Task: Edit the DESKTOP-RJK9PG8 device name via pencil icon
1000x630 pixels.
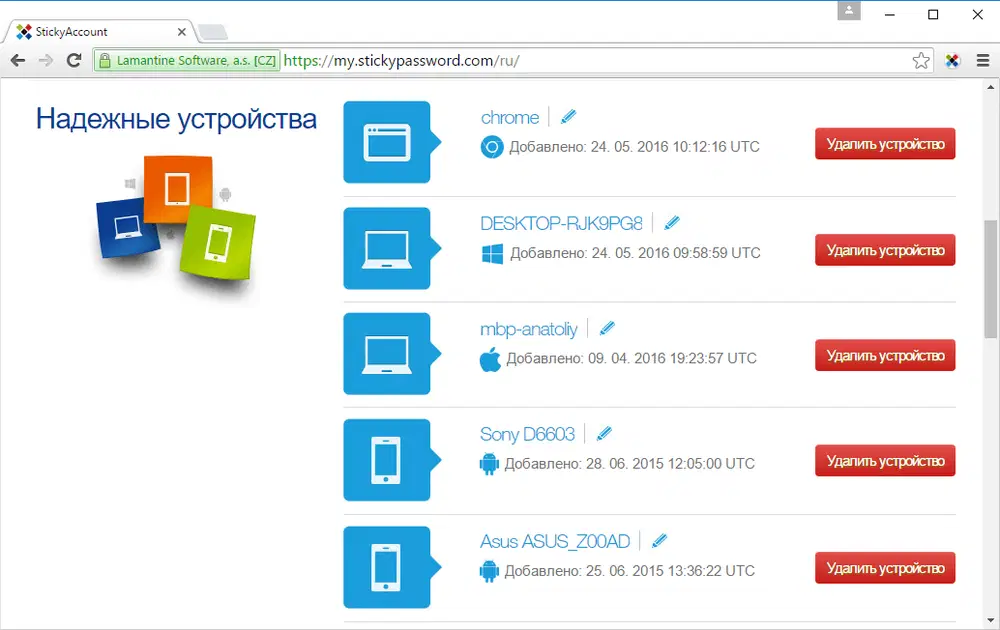Action: coord(671,222)
